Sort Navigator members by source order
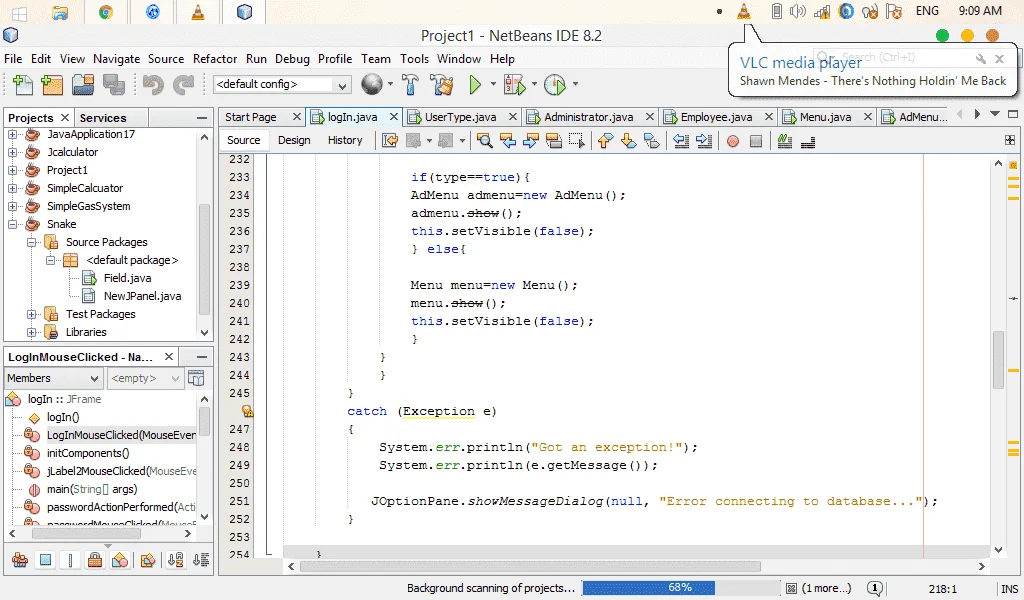Screen dimensions: 1024x600 click(x=201, y=560)
